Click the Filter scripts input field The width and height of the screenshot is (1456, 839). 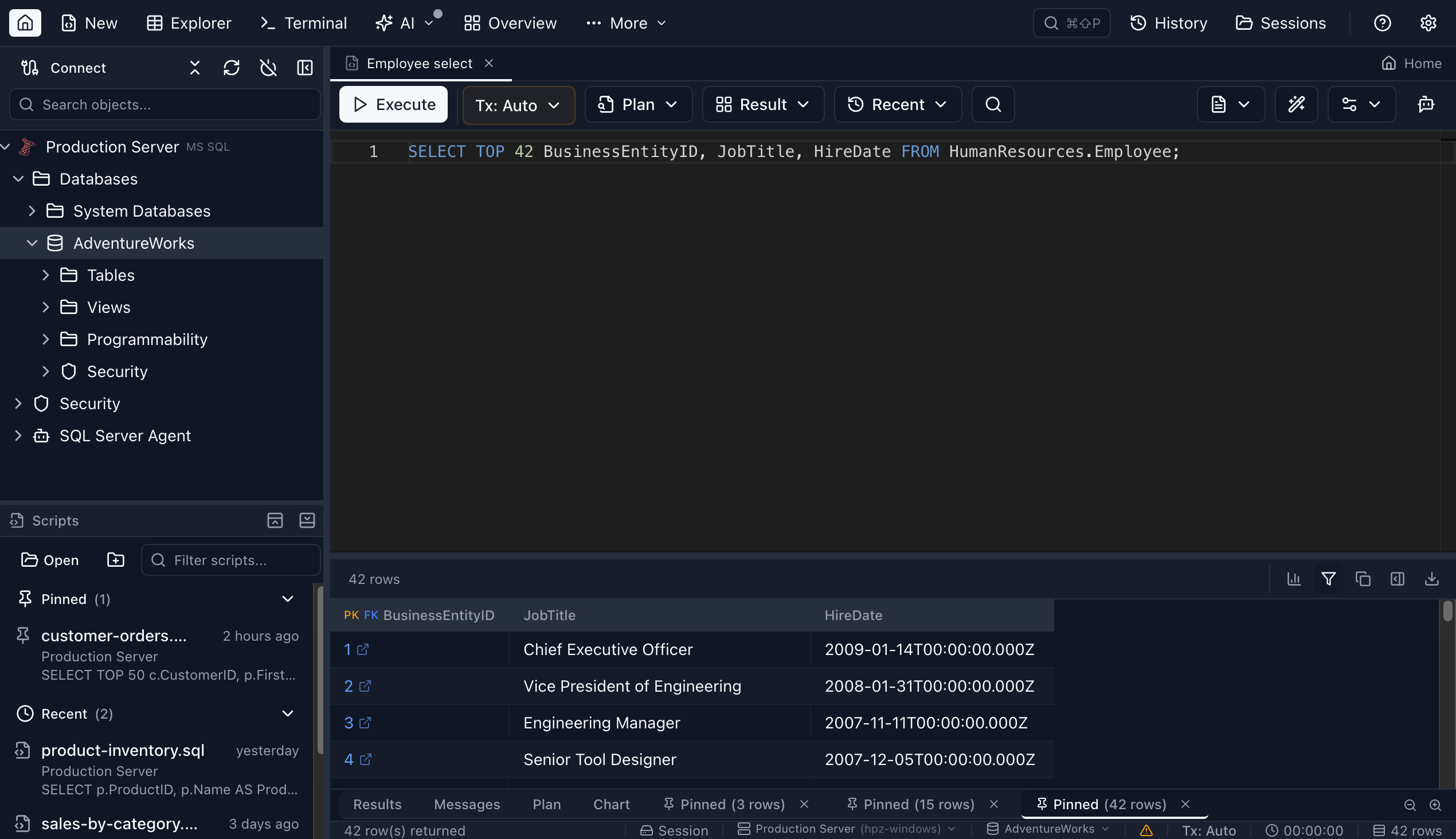tap(230, 560)
